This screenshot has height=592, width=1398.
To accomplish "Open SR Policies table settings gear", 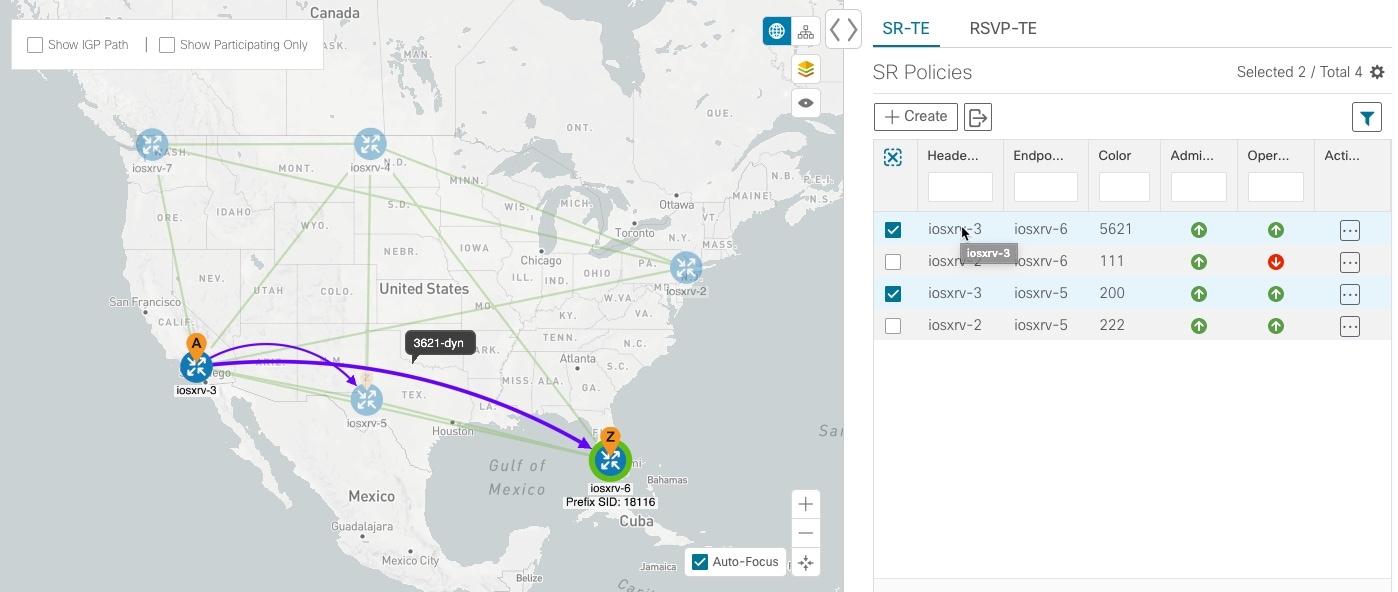I will tap(1377, 72).
